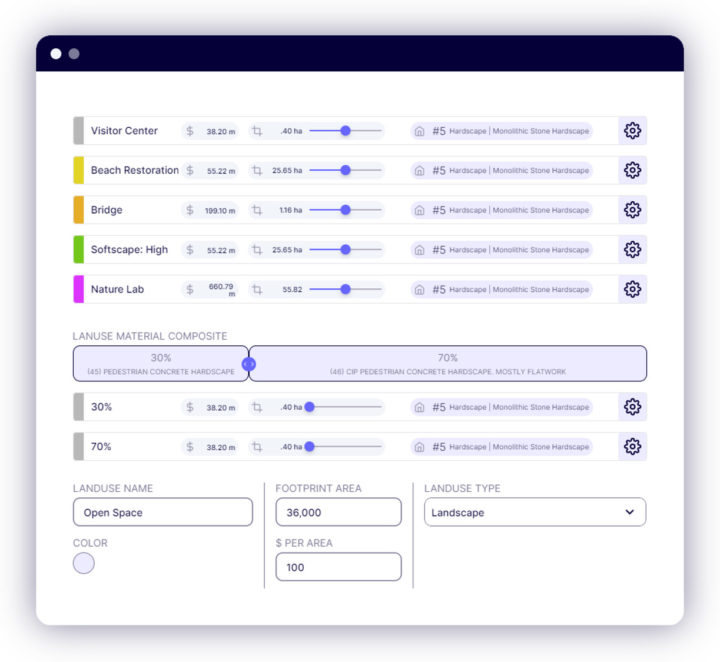Click the slider handle in the 30% row
The height and width of the screenshot is (662, 720).
310,407
